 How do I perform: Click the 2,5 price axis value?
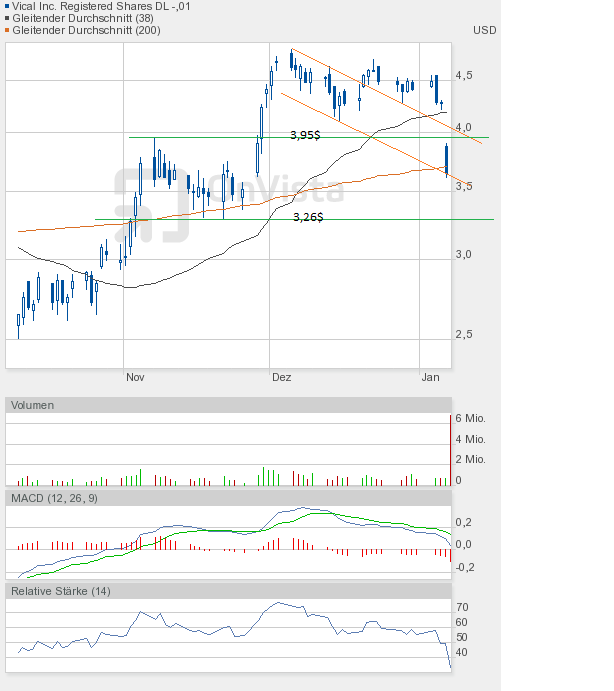464,334
